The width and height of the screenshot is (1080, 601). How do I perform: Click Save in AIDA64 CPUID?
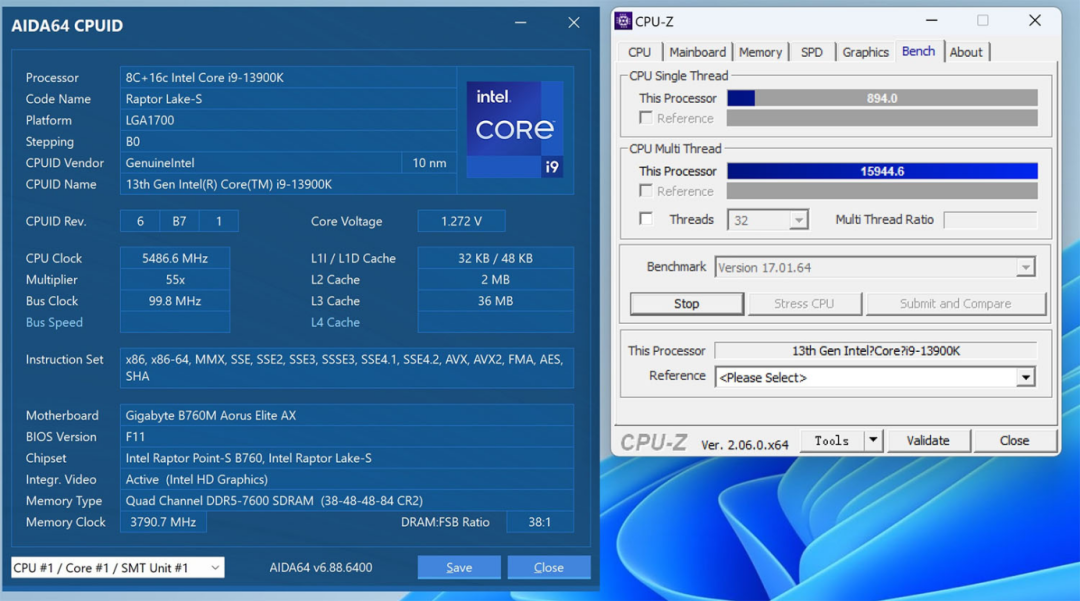[459, 567]
